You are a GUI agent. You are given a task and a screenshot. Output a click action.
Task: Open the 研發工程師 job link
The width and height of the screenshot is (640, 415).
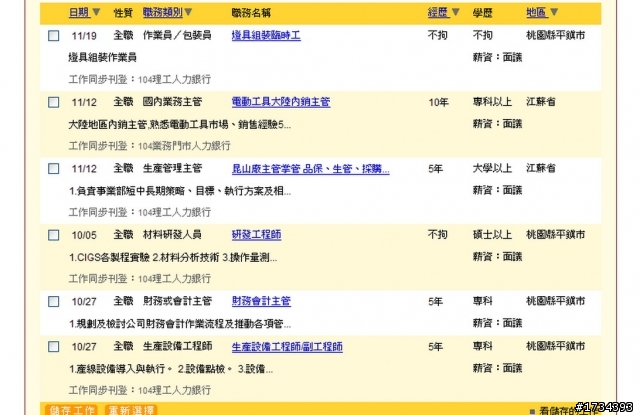[x=256, y=235]
